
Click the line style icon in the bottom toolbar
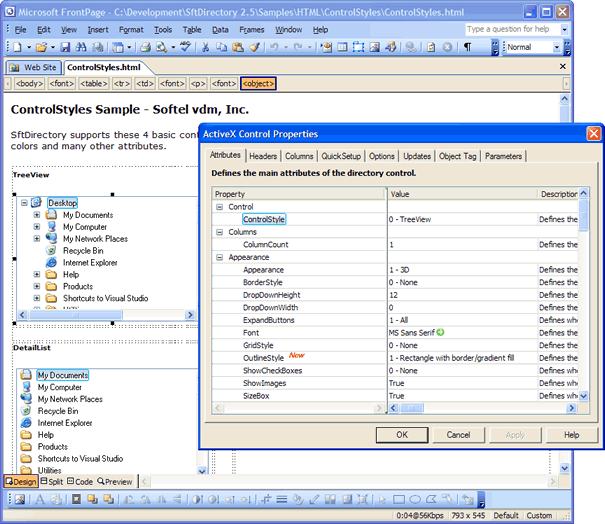pos(282,500)
